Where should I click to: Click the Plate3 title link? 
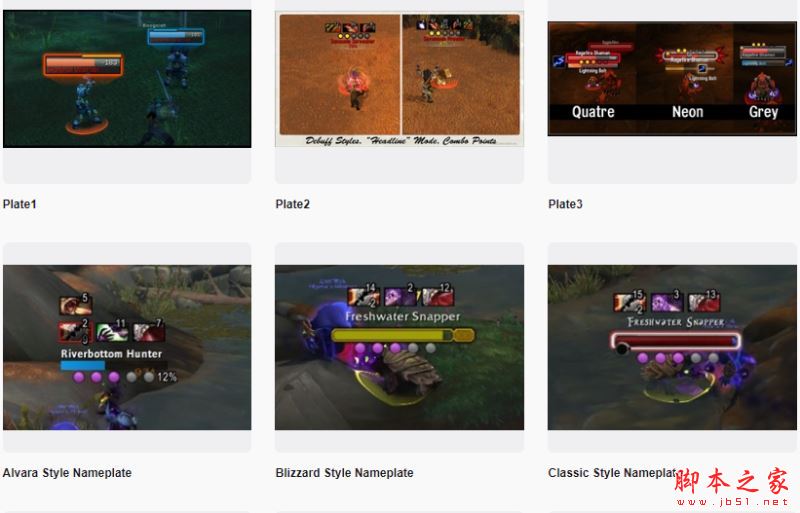(565, 204)
